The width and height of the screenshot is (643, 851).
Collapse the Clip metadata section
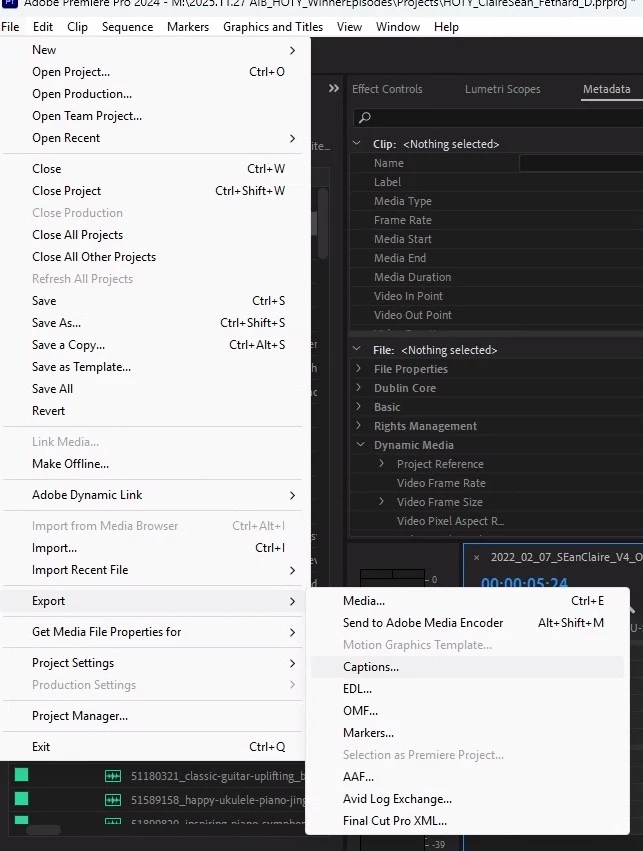click(x=356, y=143)
